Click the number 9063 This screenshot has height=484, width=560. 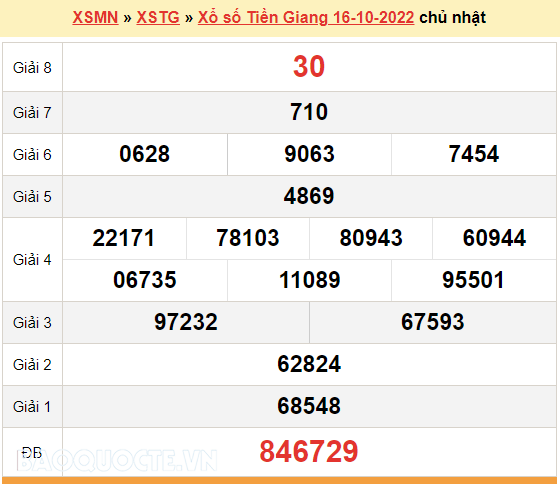[x=309, y=154]
